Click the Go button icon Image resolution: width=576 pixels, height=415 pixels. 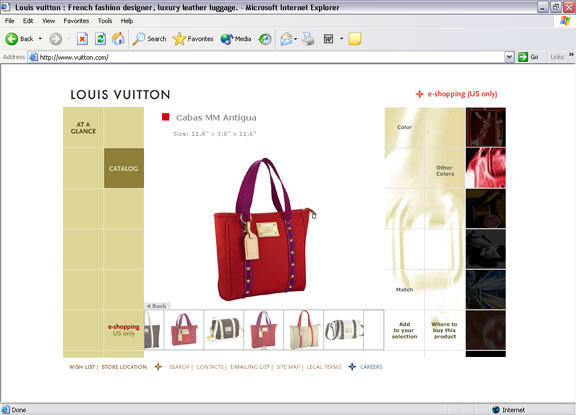pos(523,57)
